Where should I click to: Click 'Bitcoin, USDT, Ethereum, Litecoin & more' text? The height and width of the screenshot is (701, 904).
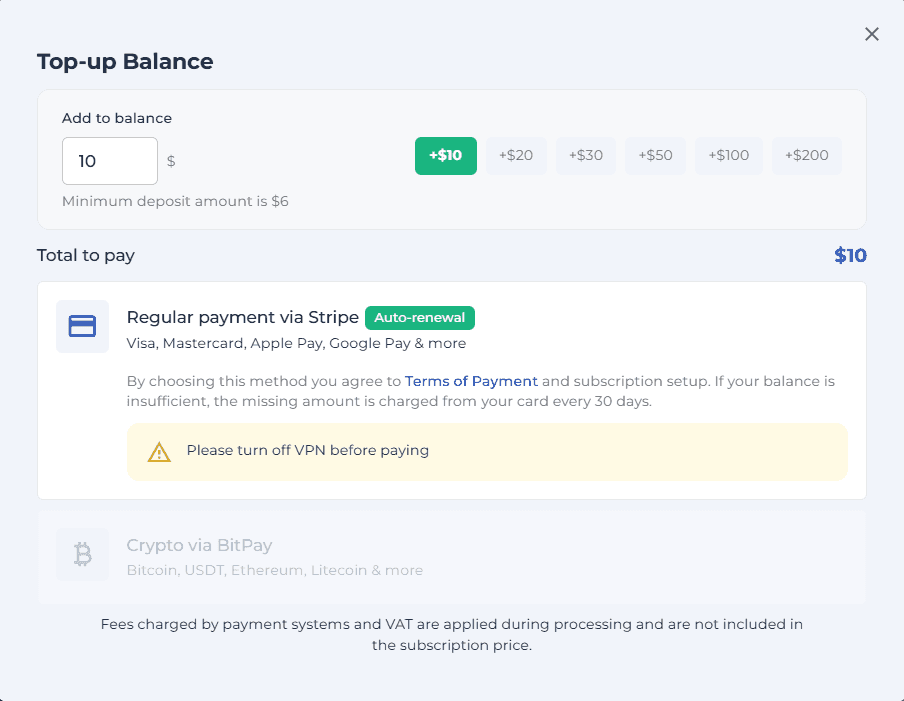(x=275, y=570)
